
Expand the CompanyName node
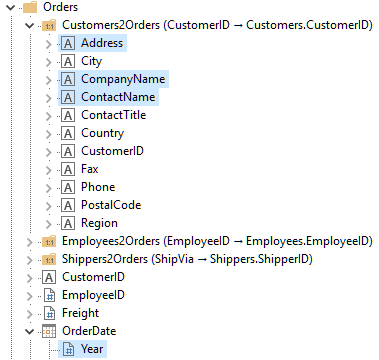tap(49, 80)
